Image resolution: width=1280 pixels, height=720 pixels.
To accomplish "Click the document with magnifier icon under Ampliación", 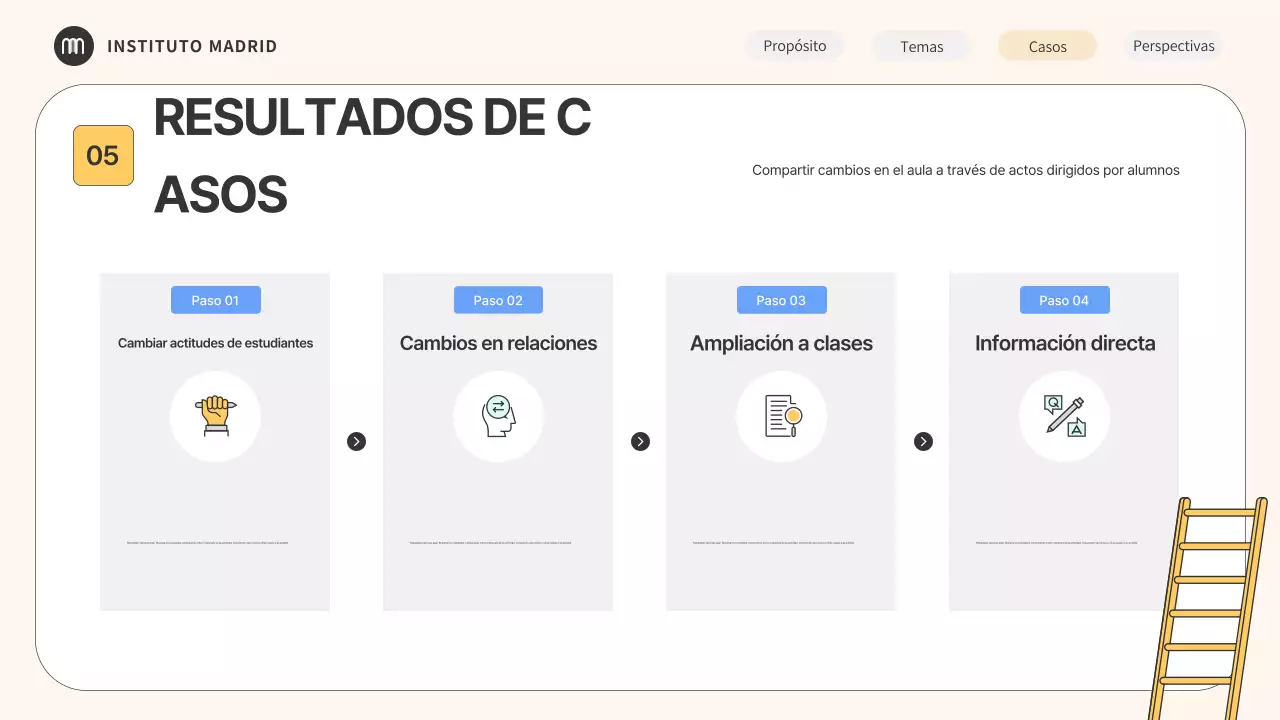I will (x=781, y=416).
